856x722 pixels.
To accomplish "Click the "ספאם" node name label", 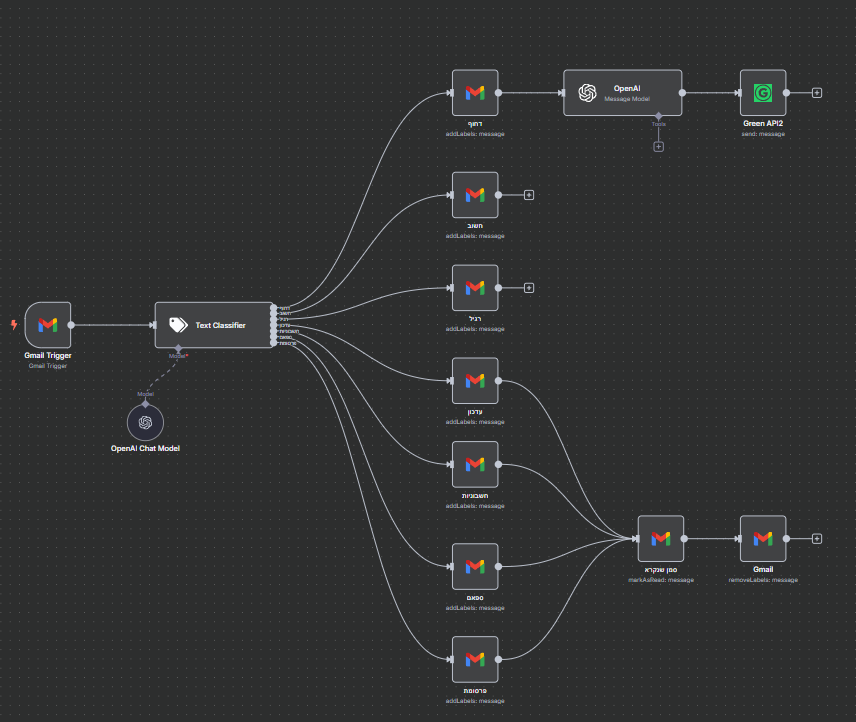I will tap(475, 598).
